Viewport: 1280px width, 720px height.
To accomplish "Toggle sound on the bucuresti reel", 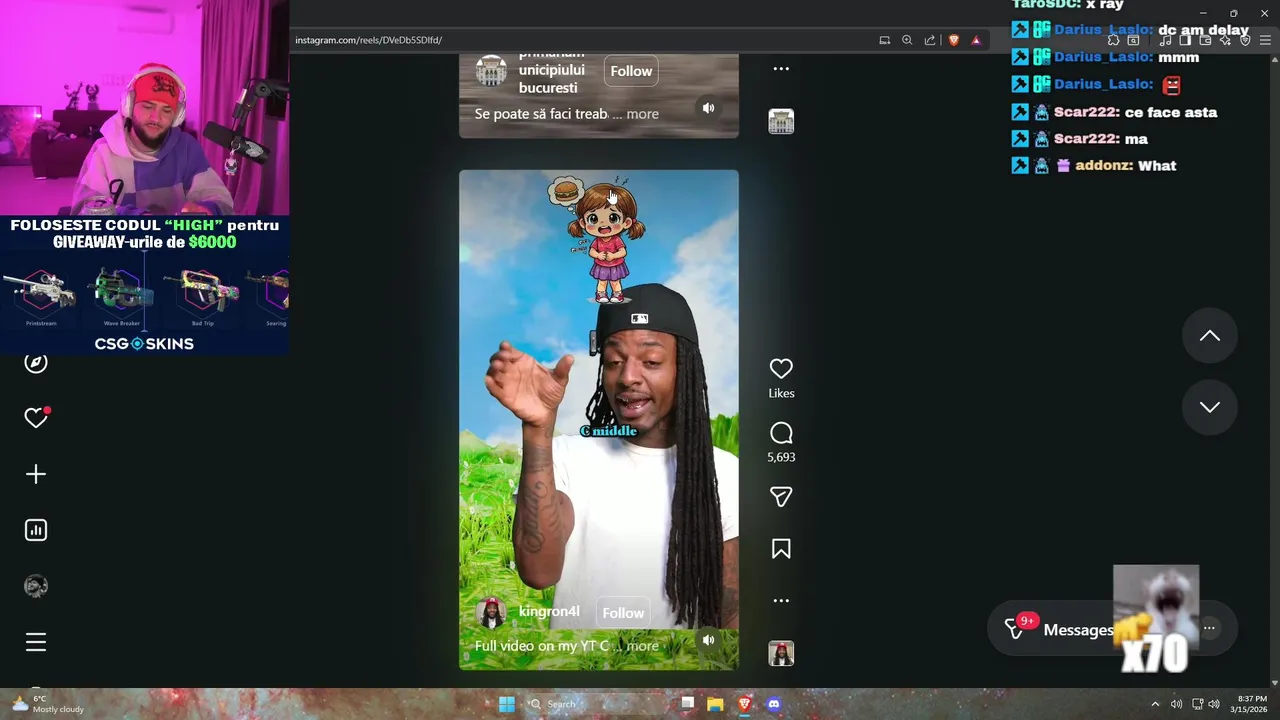I will [708, 108].
